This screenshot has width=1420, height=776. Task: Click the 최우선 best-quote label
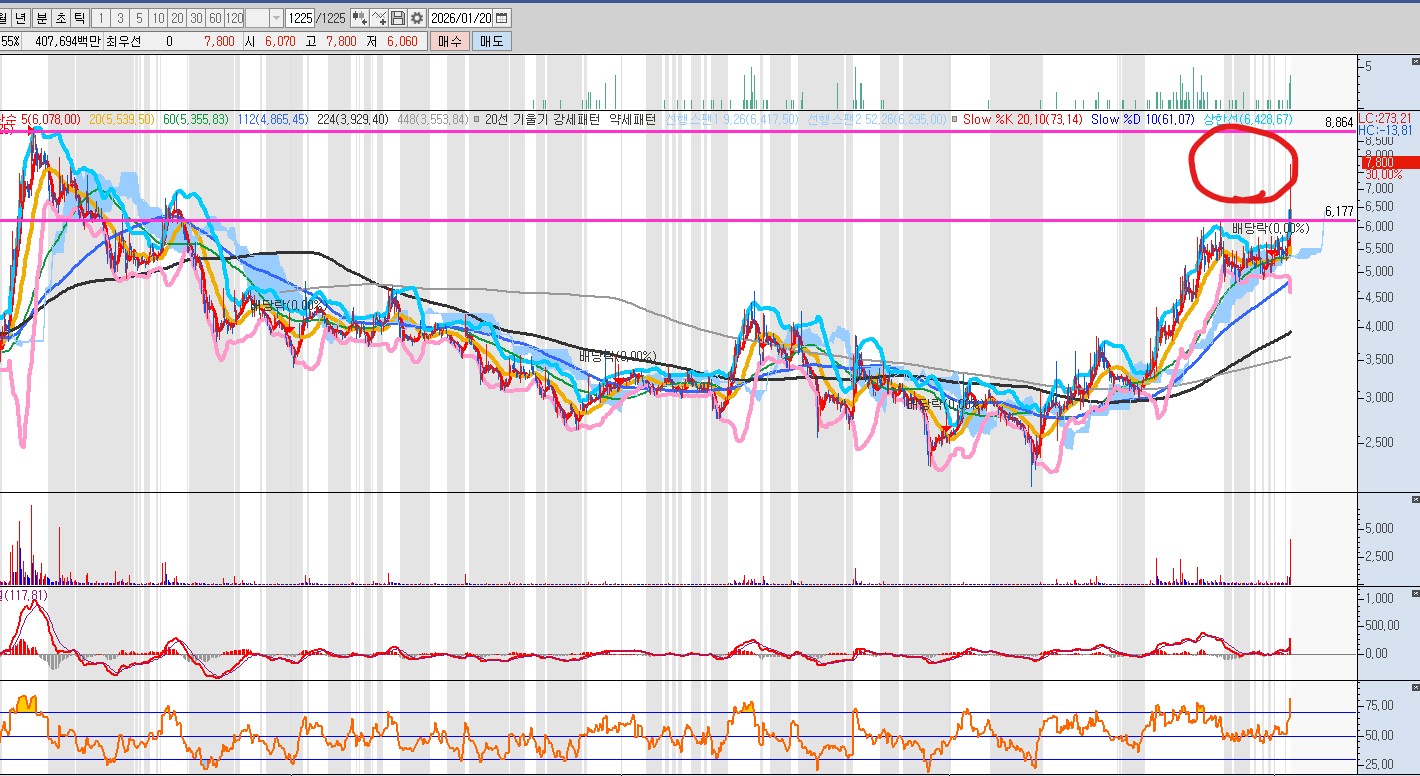pyautogui.click(x=123, y=41)
